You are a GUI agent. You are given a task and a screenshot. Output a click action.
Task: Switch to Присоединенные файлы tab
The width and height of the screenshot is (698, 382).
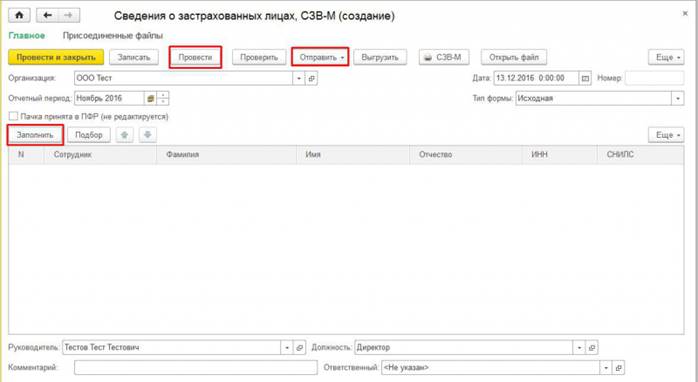113,36
